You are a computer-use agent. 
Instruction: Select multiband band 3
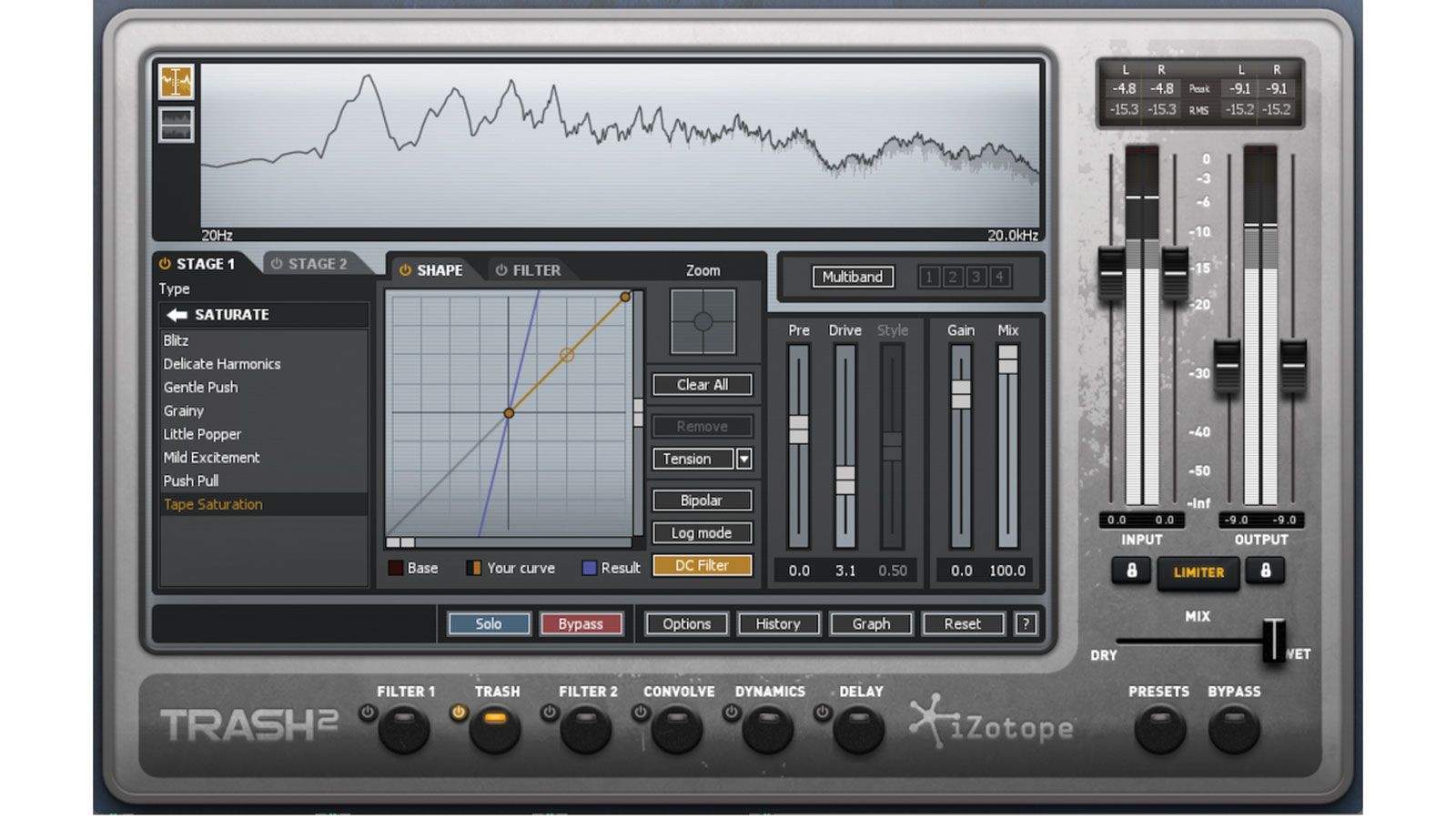pyautogui.click(x=976, y=277)
